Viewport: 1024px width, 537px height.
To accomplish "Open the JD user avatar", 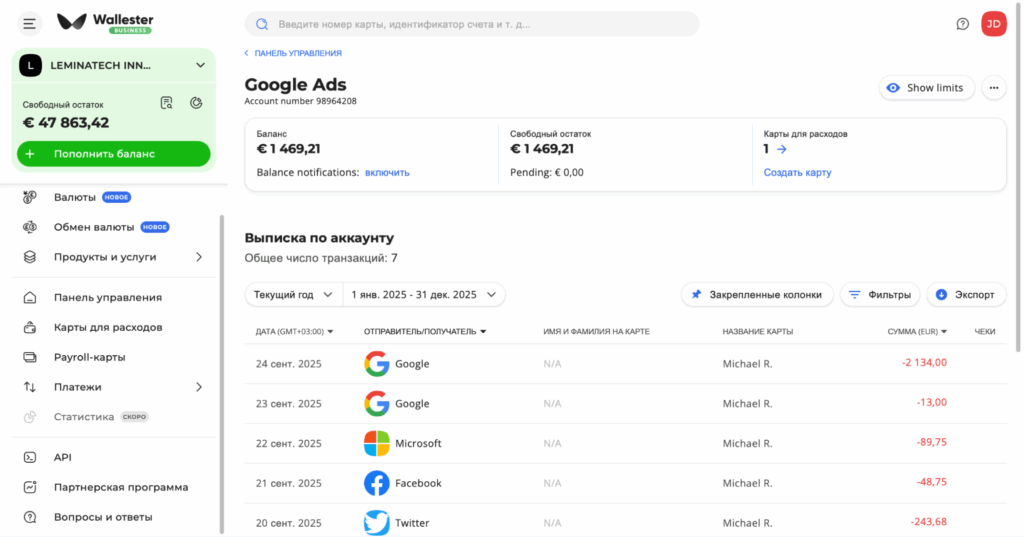I will tap(993, 24).
